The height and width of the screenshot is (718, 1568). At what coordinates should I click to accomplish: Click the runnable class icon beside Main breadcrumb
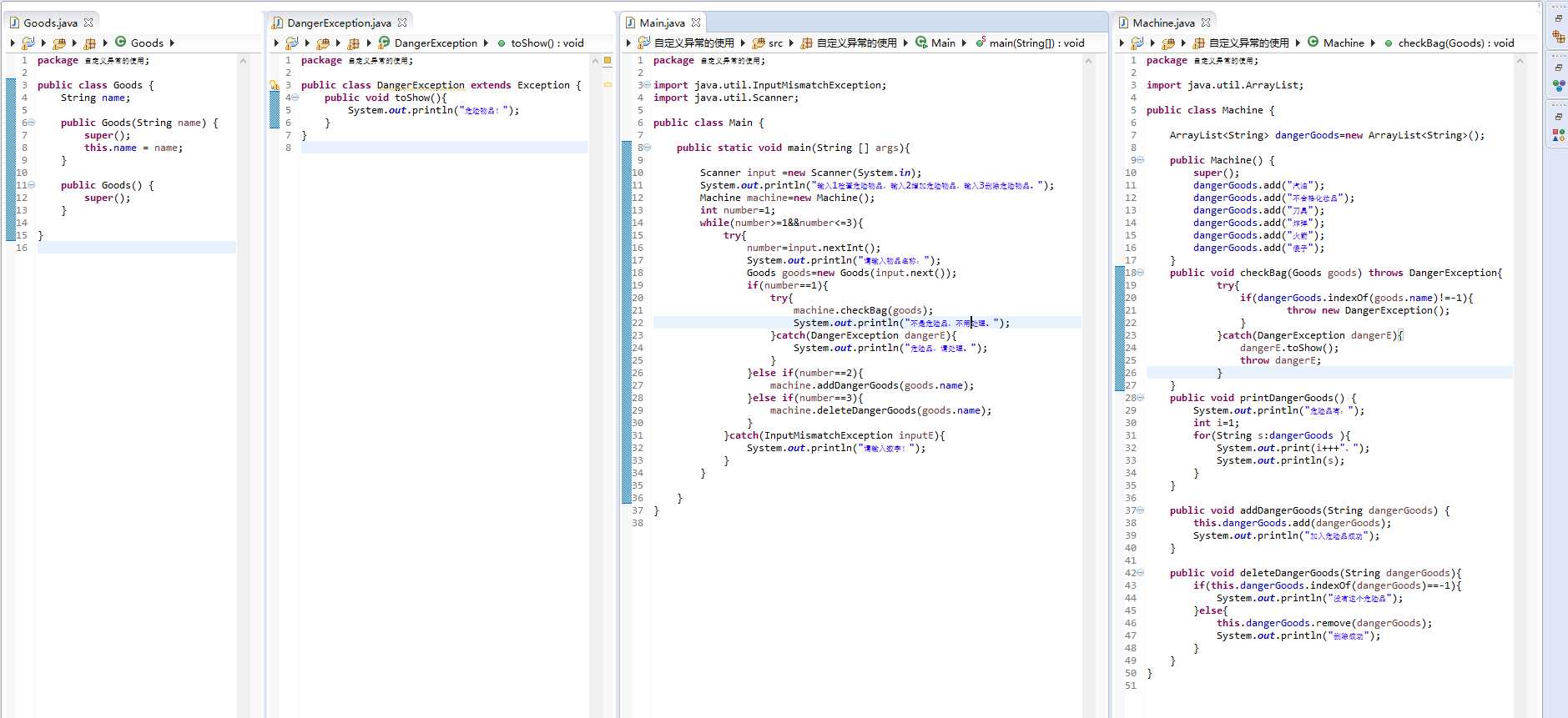click(921, 42)
